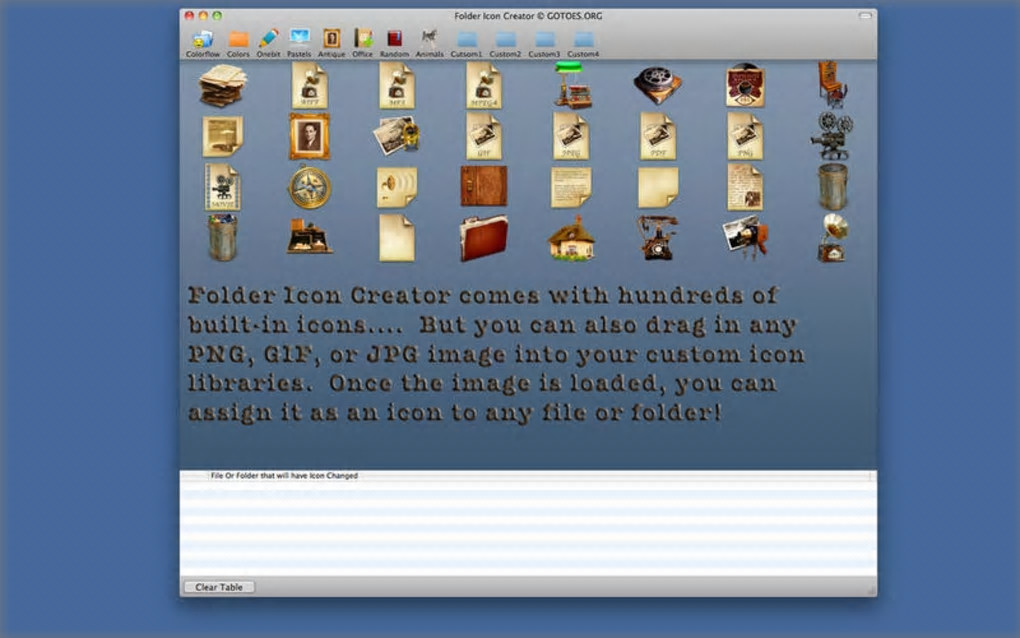
Task: Switch to the Onebit icon set
Action: [268, 43]
